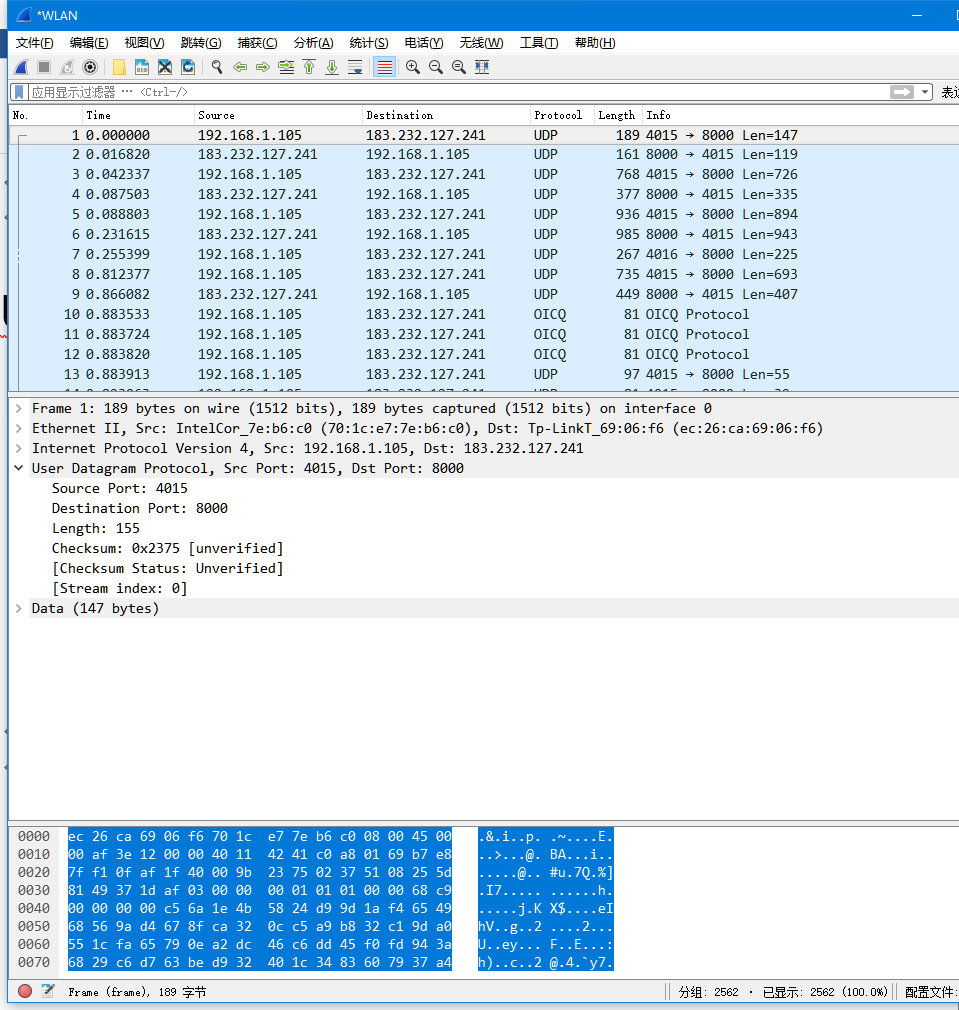Click the reload capture file icon

187,67
